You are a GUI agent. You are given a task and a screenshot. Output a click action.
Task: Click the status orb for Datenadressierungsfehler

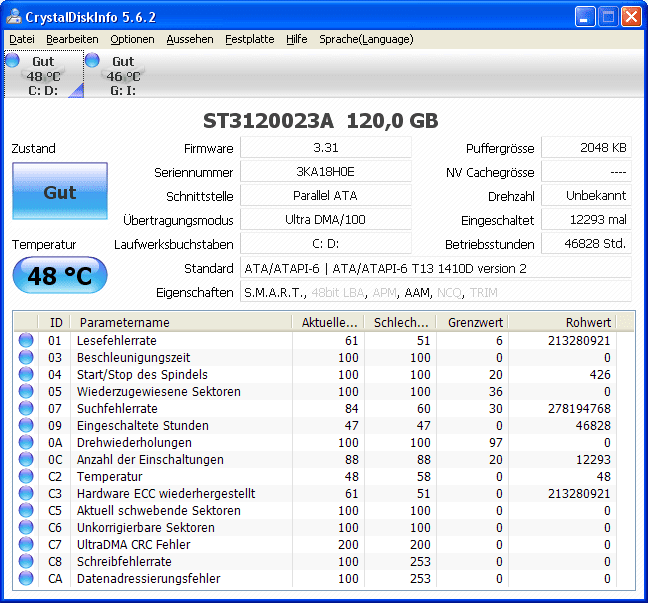tap(26, 578)
